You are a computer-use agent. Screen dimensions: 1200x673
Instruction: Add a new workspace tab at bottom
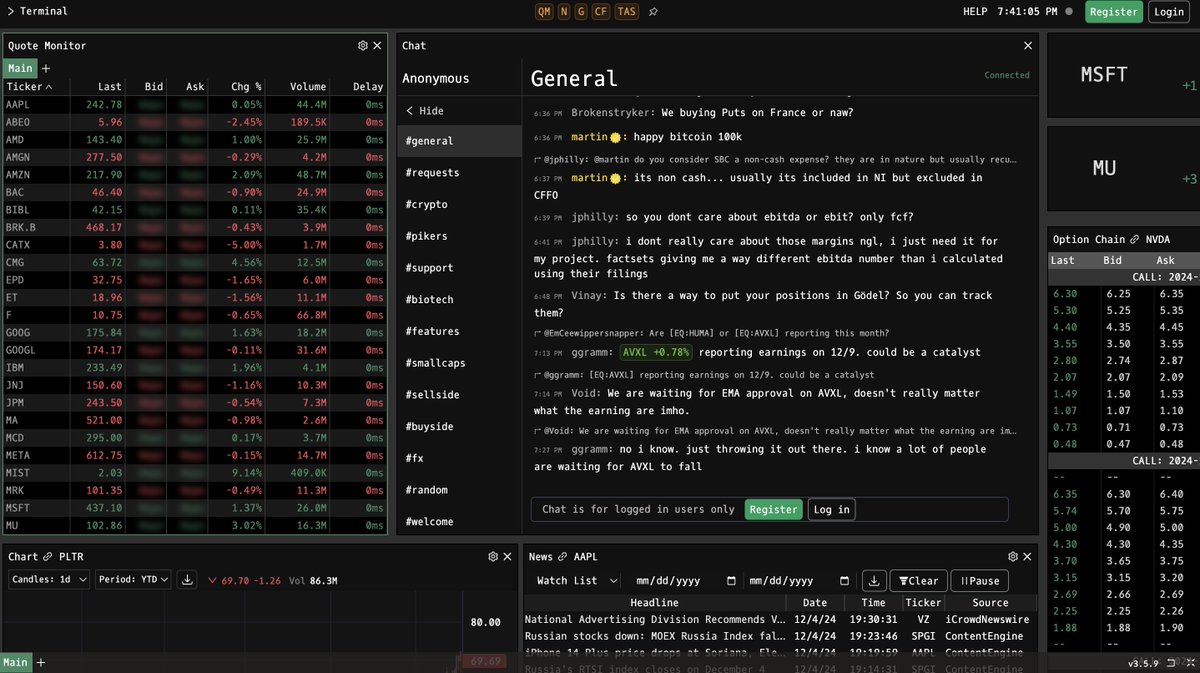pyautogui.click(x=41, y=662)
